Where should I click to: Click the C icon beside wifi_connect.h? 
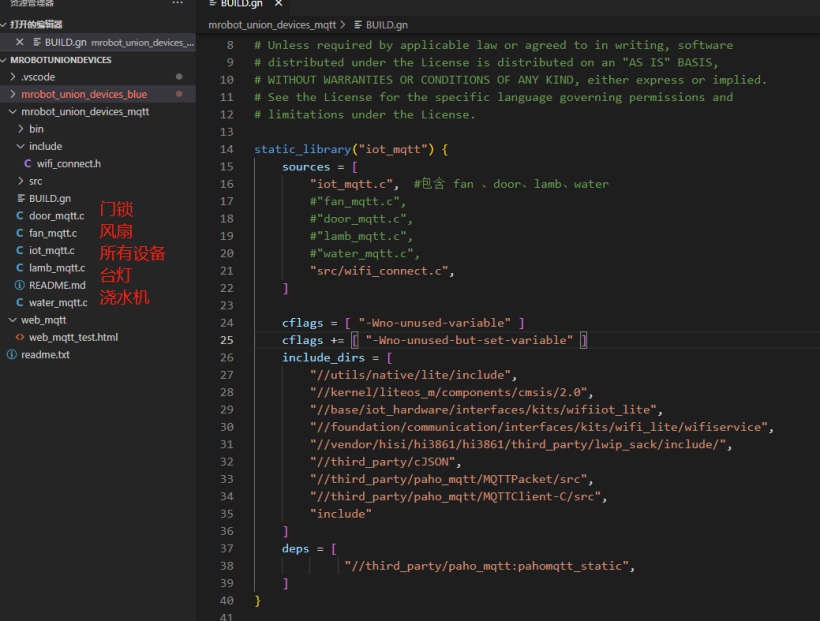point(28,164)
